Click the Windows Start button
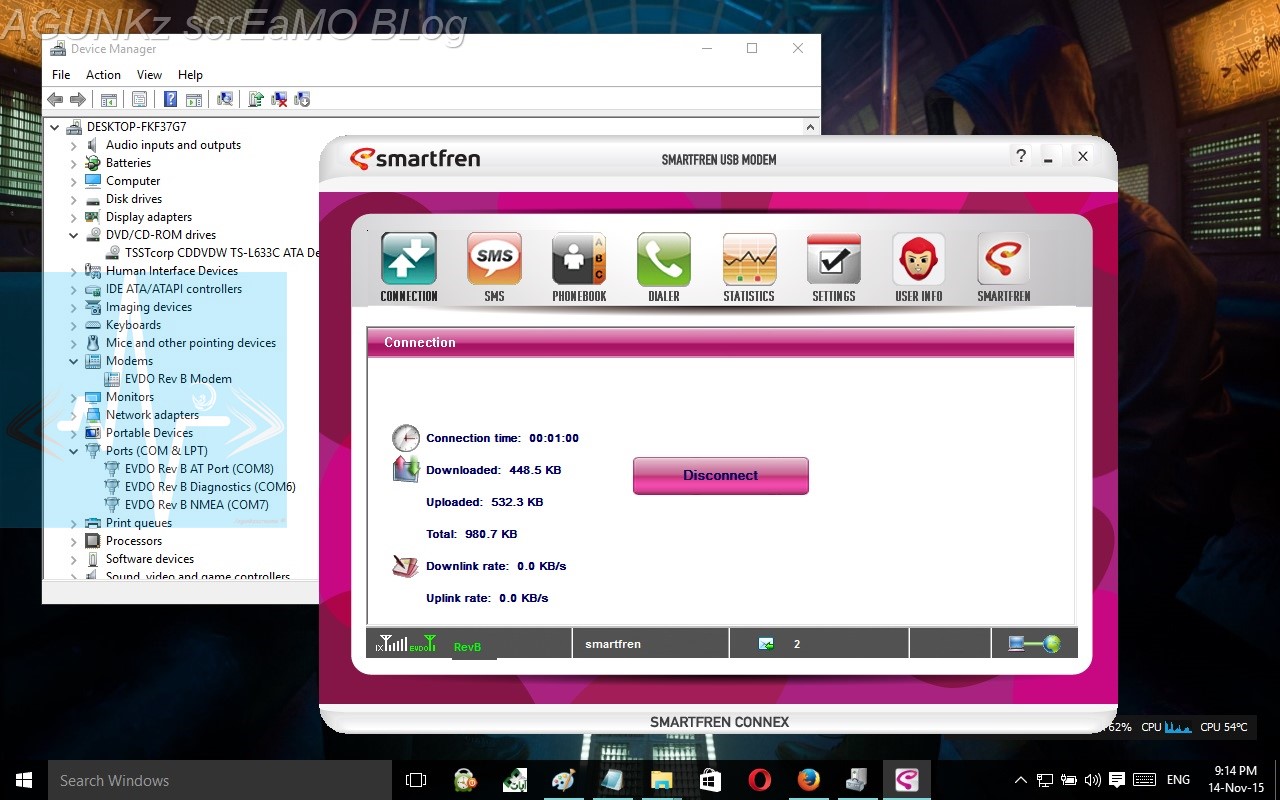 click(24, 780)
